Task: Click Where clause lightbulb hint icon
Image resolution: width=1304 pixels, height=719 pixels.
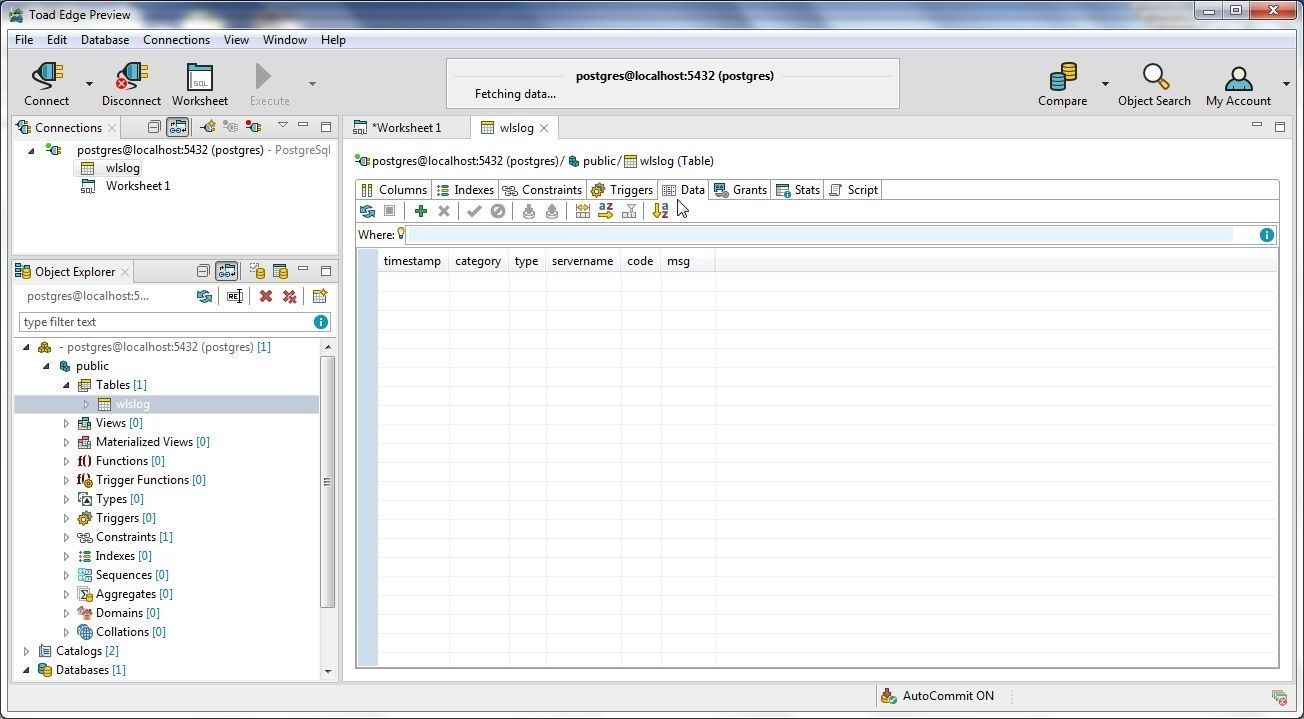Action: (401, 234)
